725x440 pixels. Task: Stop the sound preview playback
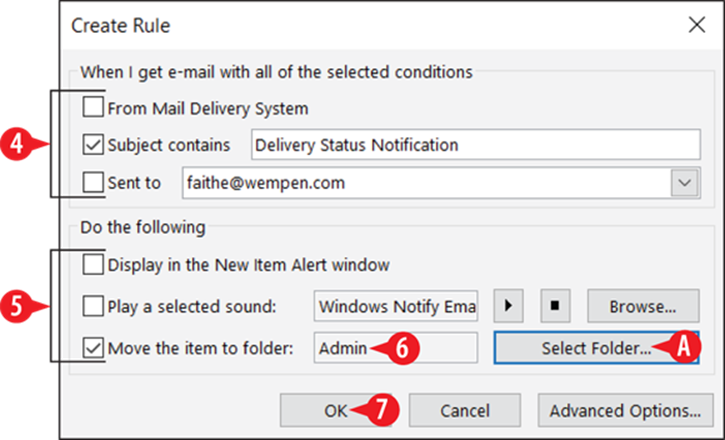tap(555, 306)
